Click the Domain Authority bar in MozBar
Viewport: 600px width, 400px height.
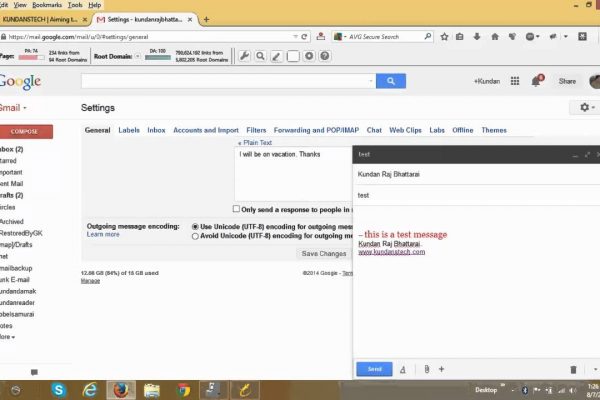click(x=158, y=57)
